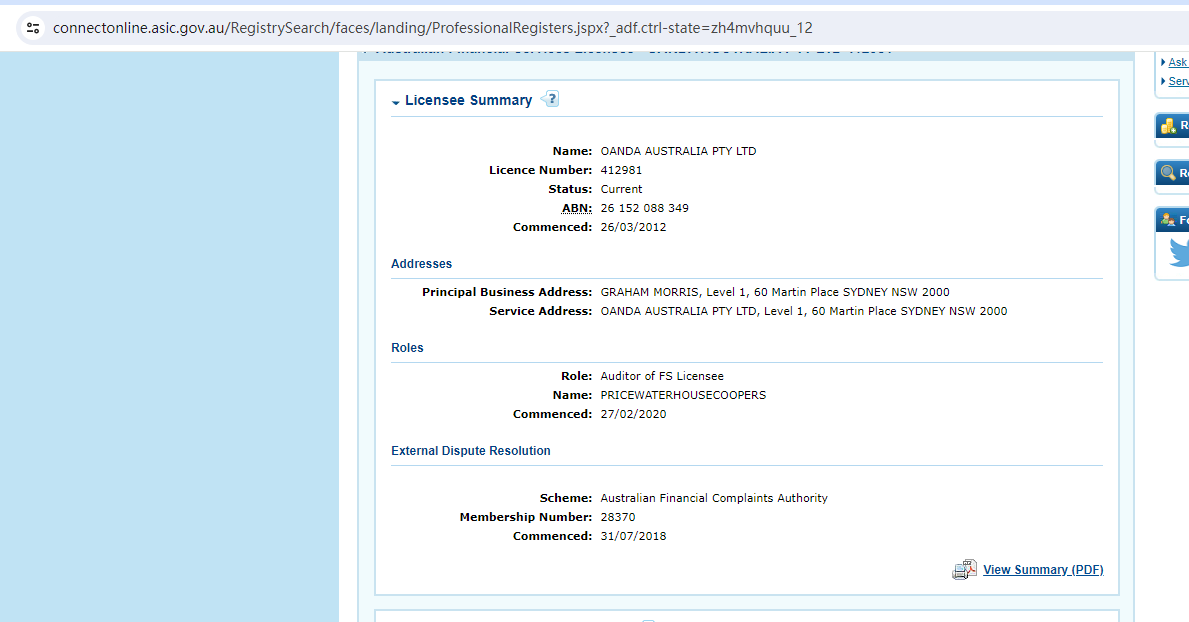Click the Twitter bird icon
This screenshot has height=622, width=1189.
click(1179, 253)
